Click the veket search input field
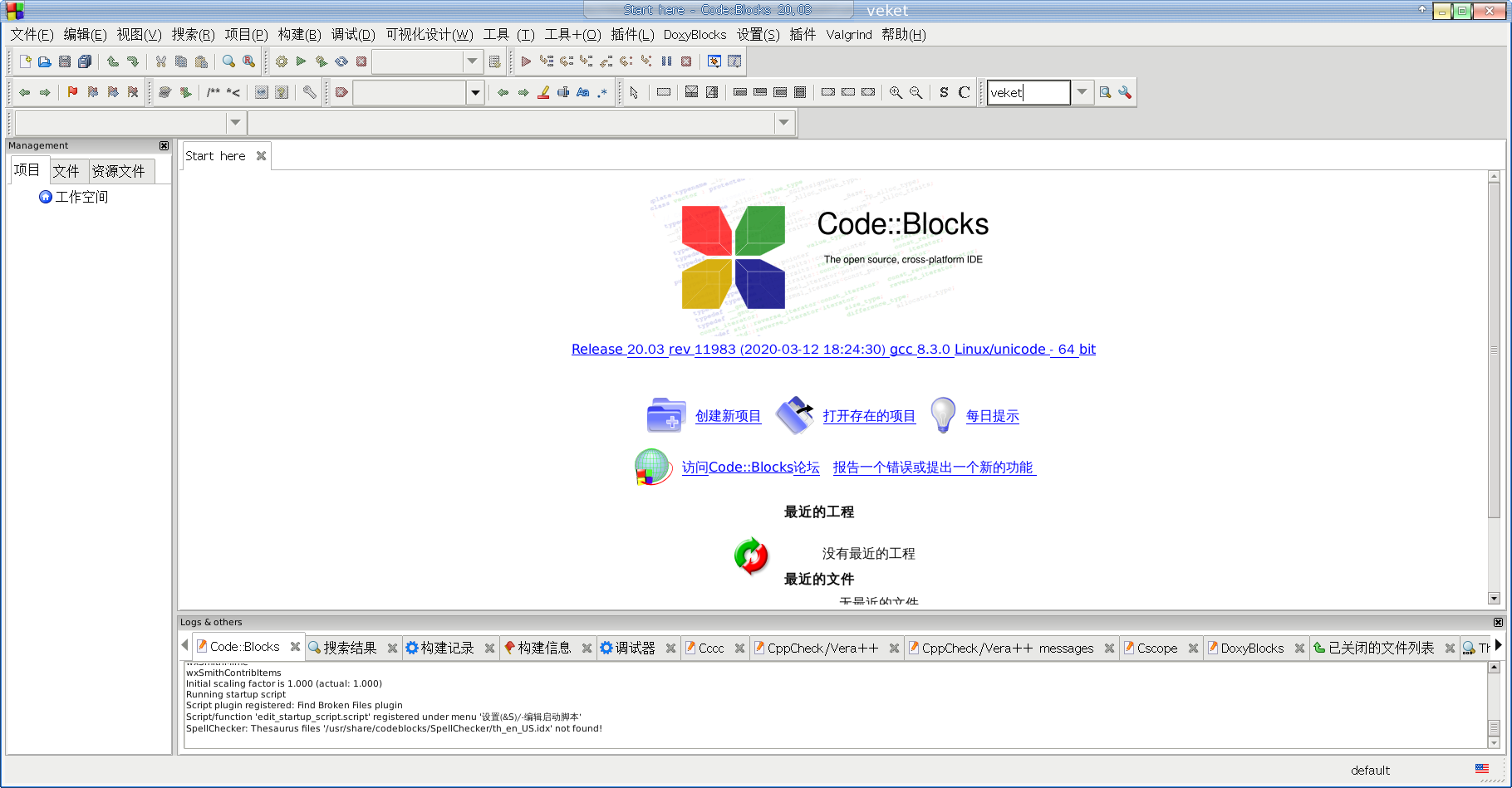Image resolution: width=1512 pixels, height=788 pixels. click(1028, 92)
